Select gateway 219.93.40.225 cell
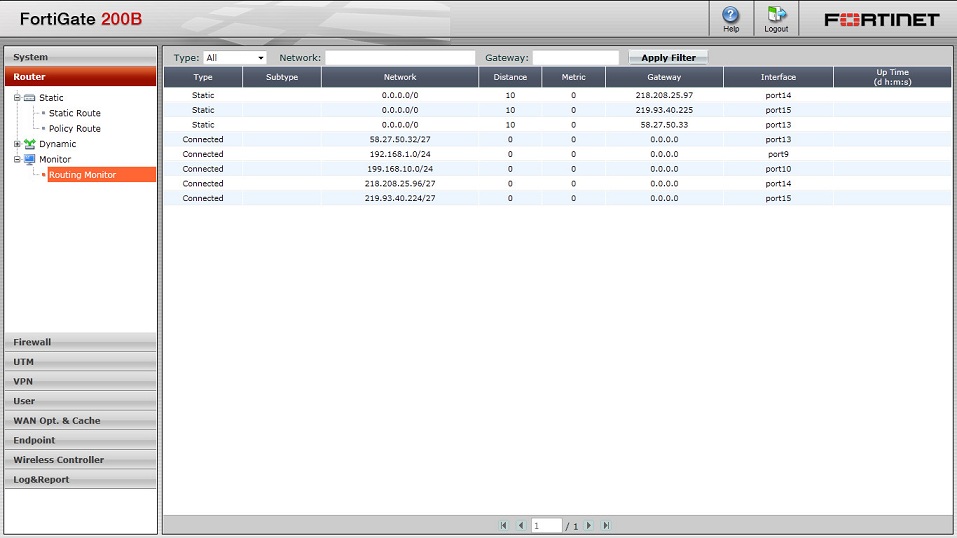Viewport: 957px width, 538px height. click(x=664, y=110)
